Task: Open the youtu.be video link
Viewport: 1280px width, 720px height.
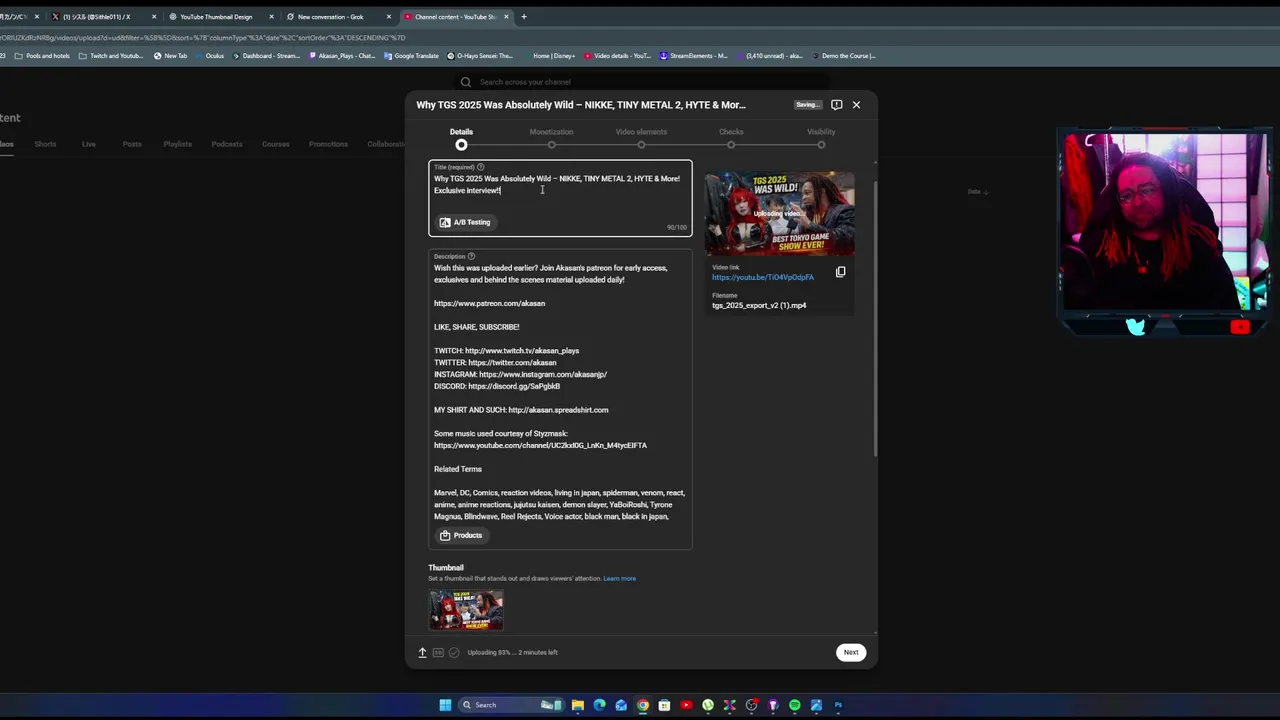Action: [763, 277]
